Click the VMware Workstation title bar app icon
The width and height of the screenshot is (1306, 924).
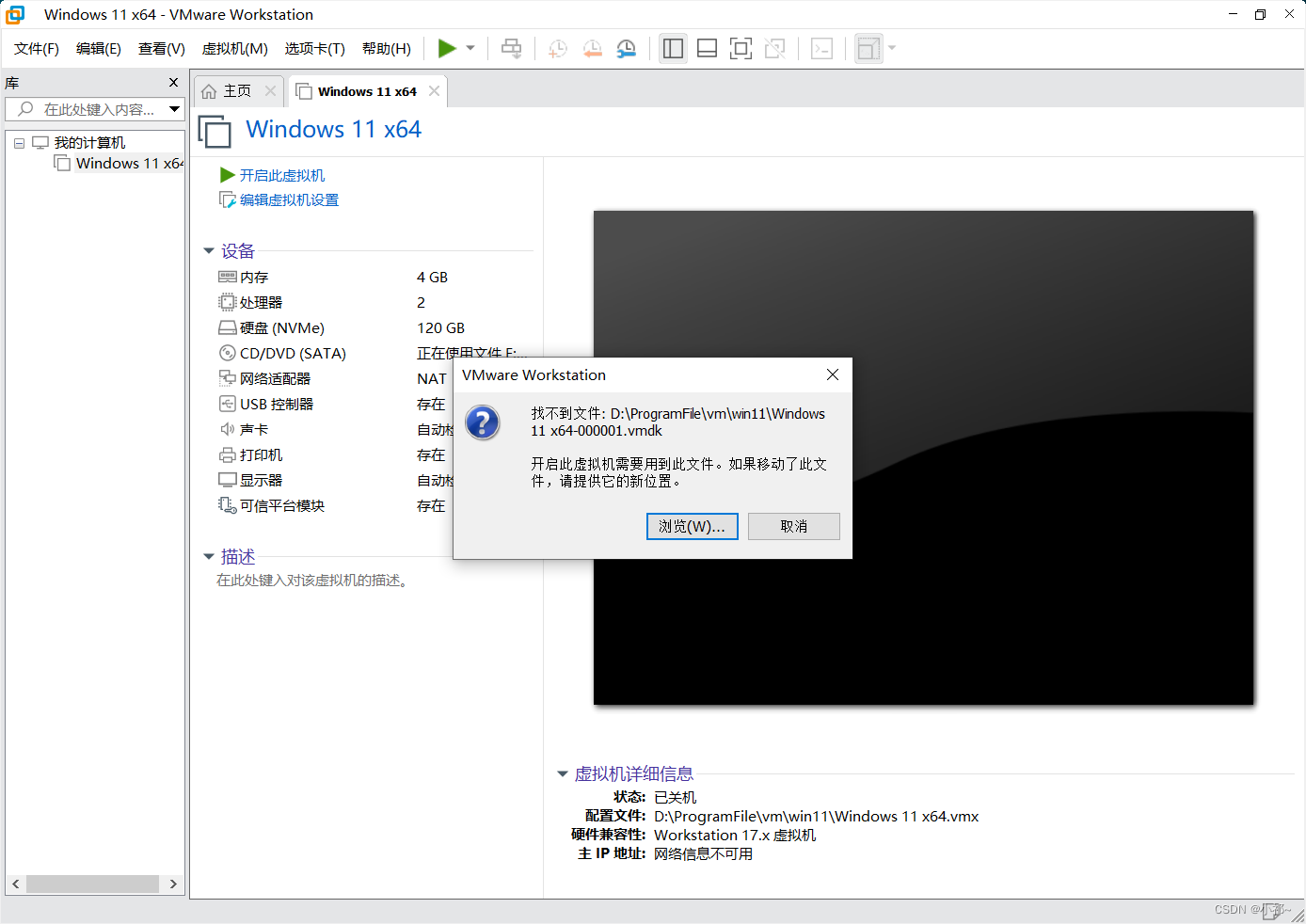(x=15, y=14)
